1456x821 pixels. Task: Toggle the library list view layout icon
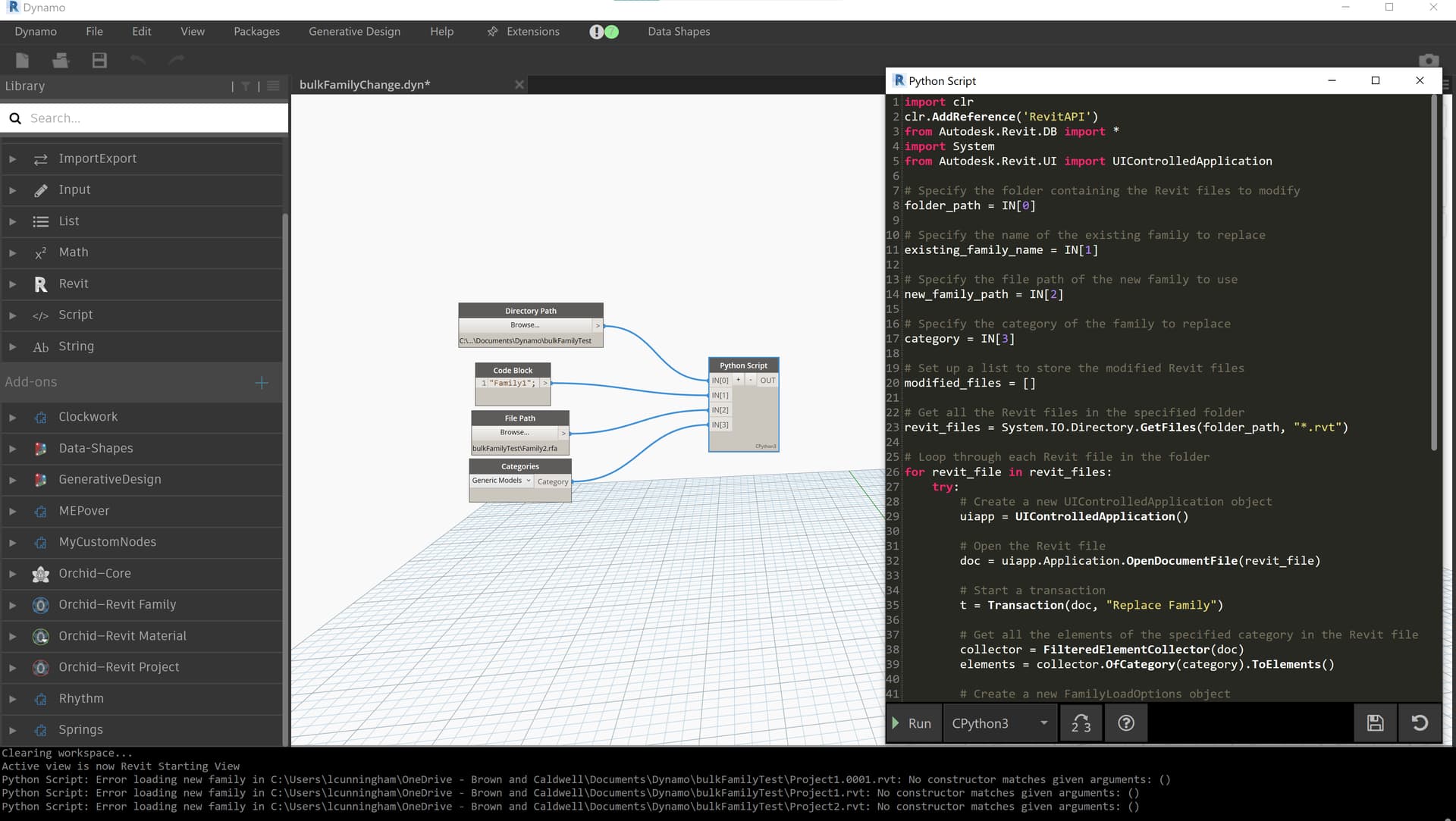pyautogui.click(x=274, y=86)
